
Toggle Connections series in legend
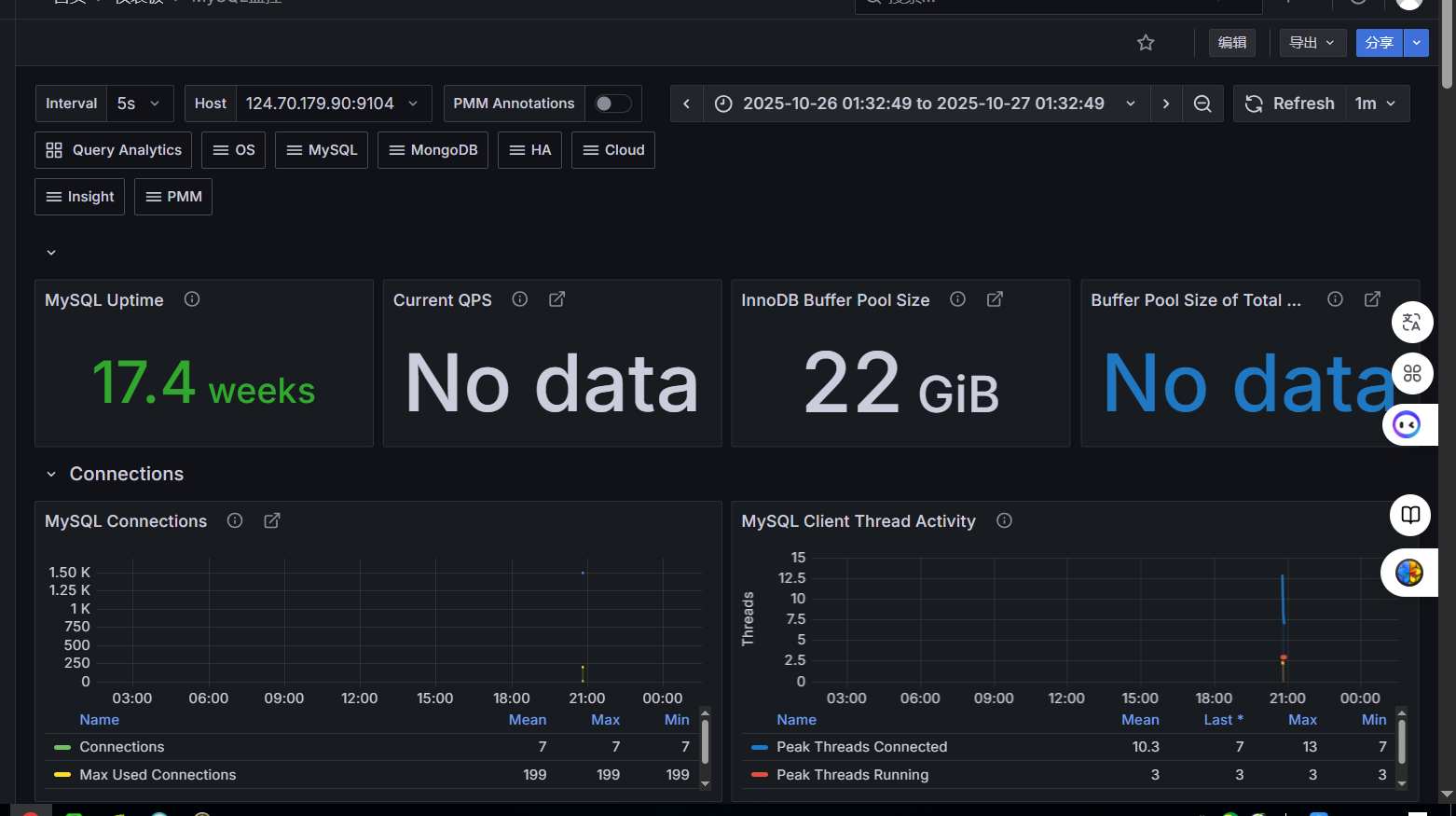click(x=121, y=747)
